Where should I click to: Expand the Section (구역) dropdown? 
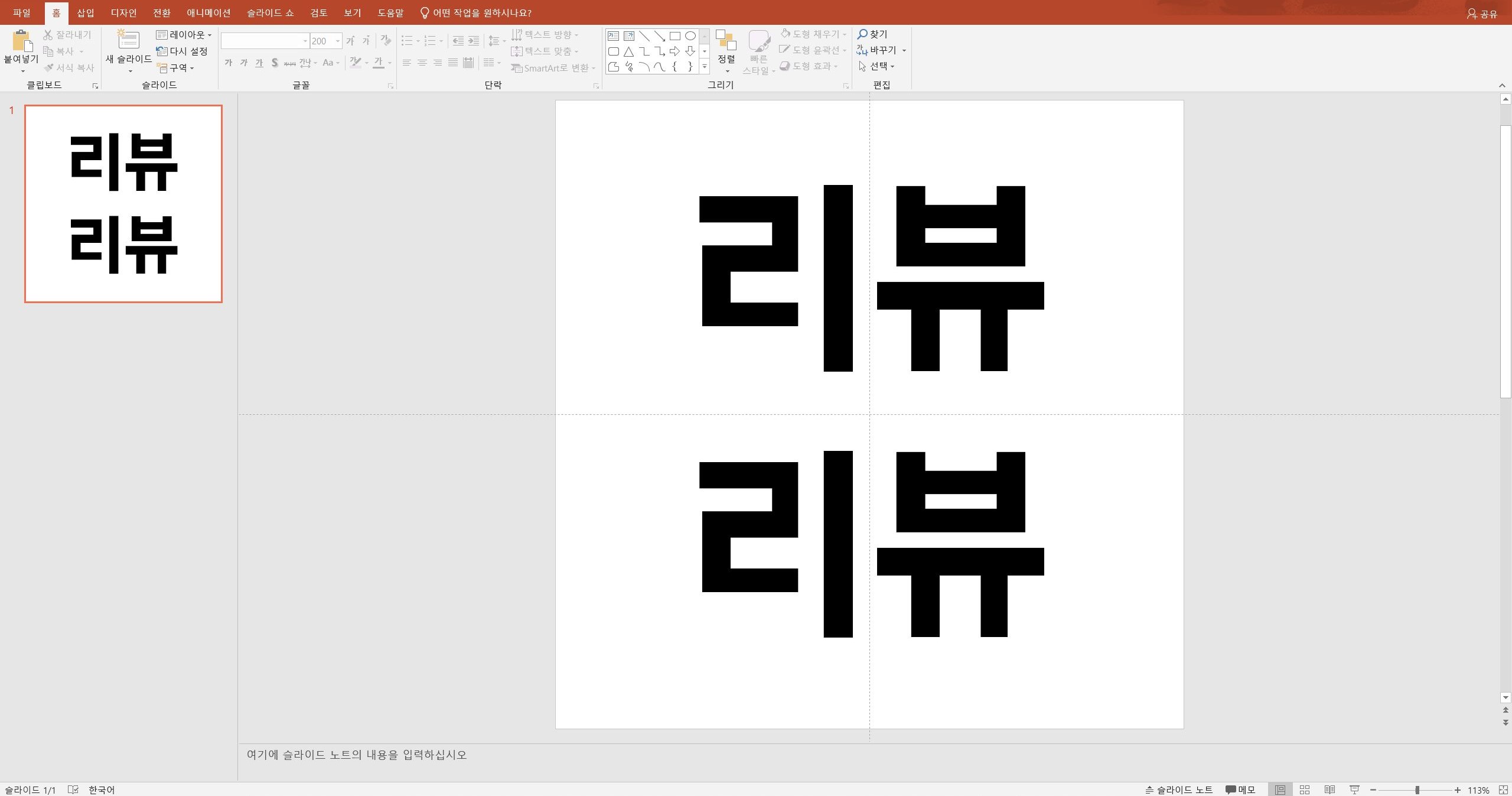176,68
